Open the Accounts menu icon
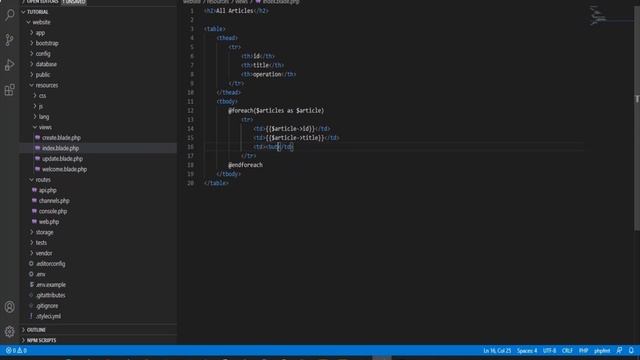 [x=9, y=307]
